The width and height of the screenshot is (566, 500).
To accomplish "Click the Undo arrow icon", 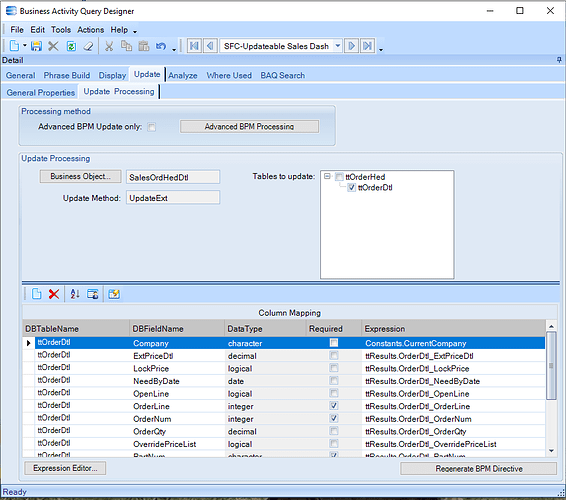I will [161, 46].
